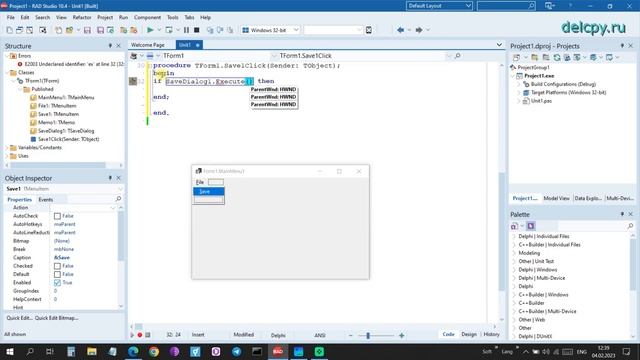Viewport: 640px width, 360px height.
Task: Toggle the Default property checkbox
Action: click(57, 274)
